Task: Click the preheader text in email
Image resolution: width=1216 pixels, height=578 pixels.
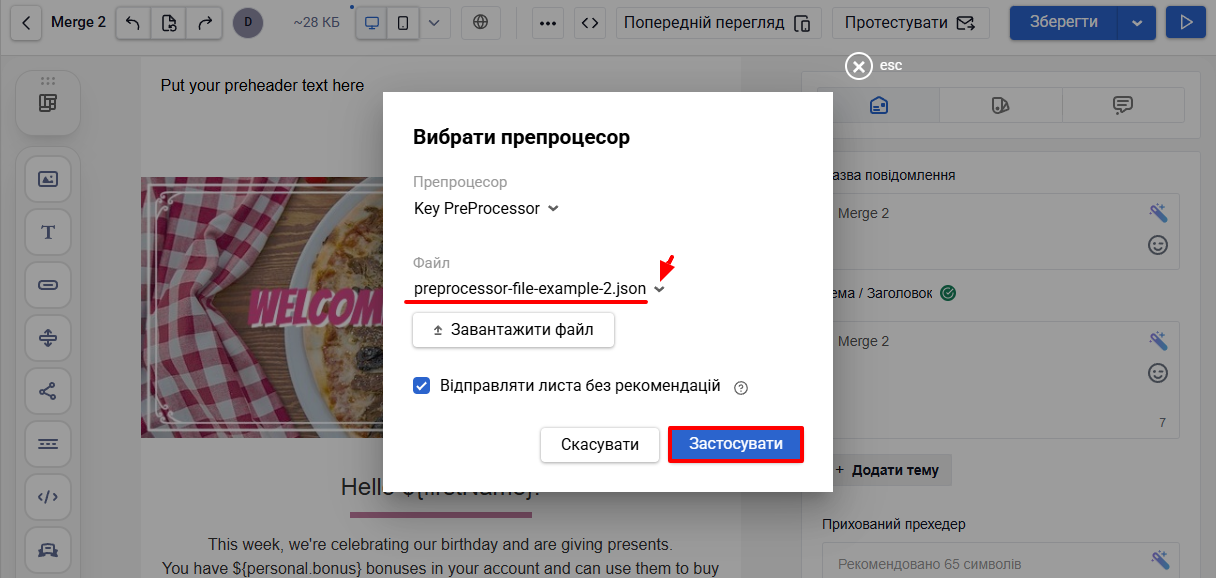Action: pyautogui.click(x=262, y=86)
